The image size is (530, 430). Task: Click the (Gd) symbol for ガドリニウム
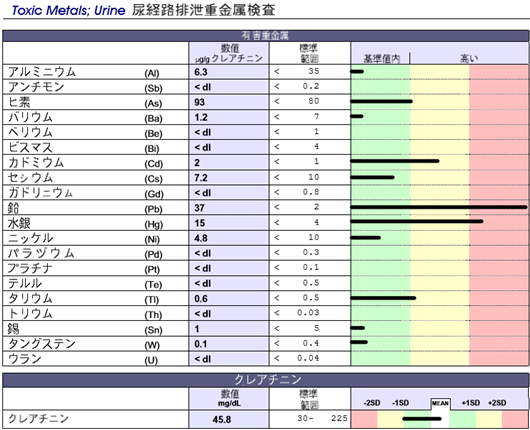tap(154, 194)
